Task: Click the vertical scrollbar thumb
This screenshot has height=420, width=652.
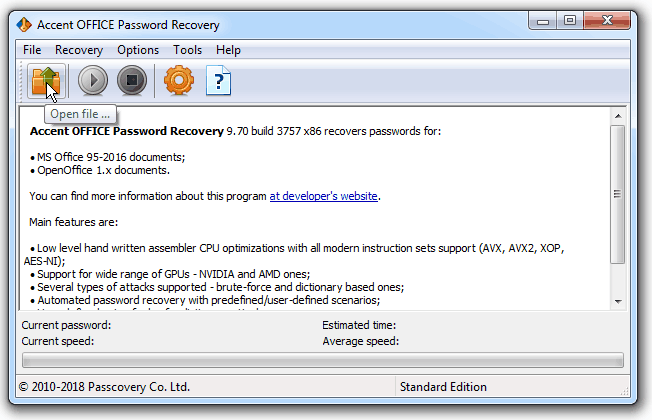Action: [x=618, y=194]
